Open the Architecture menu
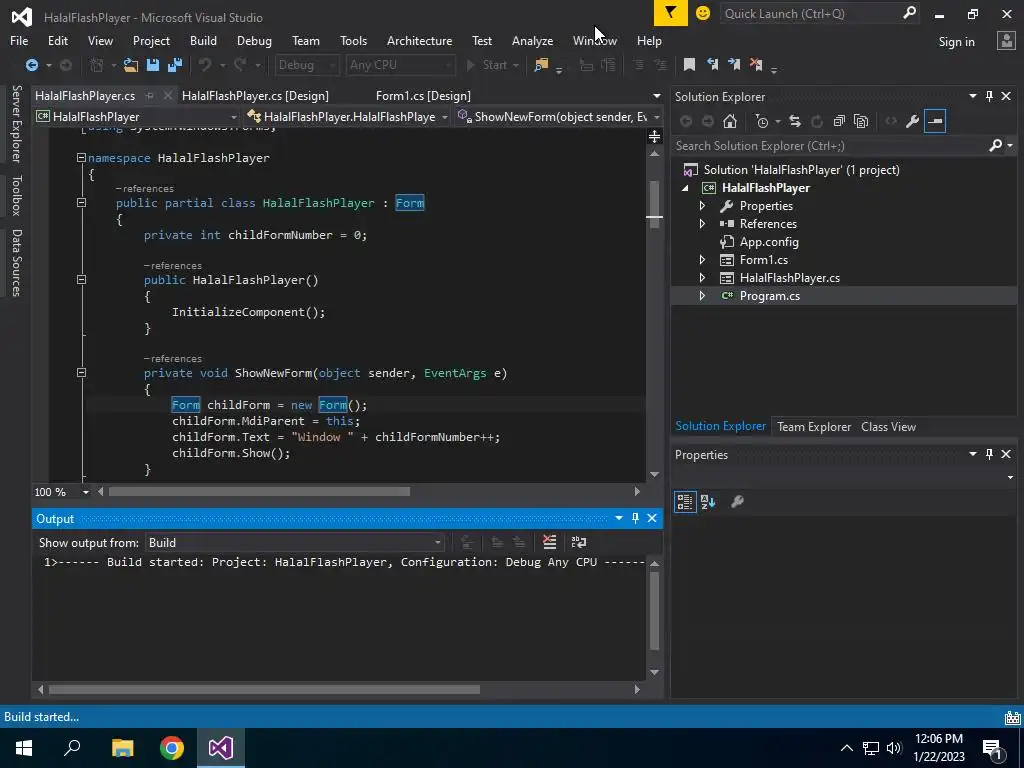This screenshot has height=768, width=1024. [419, 40]
